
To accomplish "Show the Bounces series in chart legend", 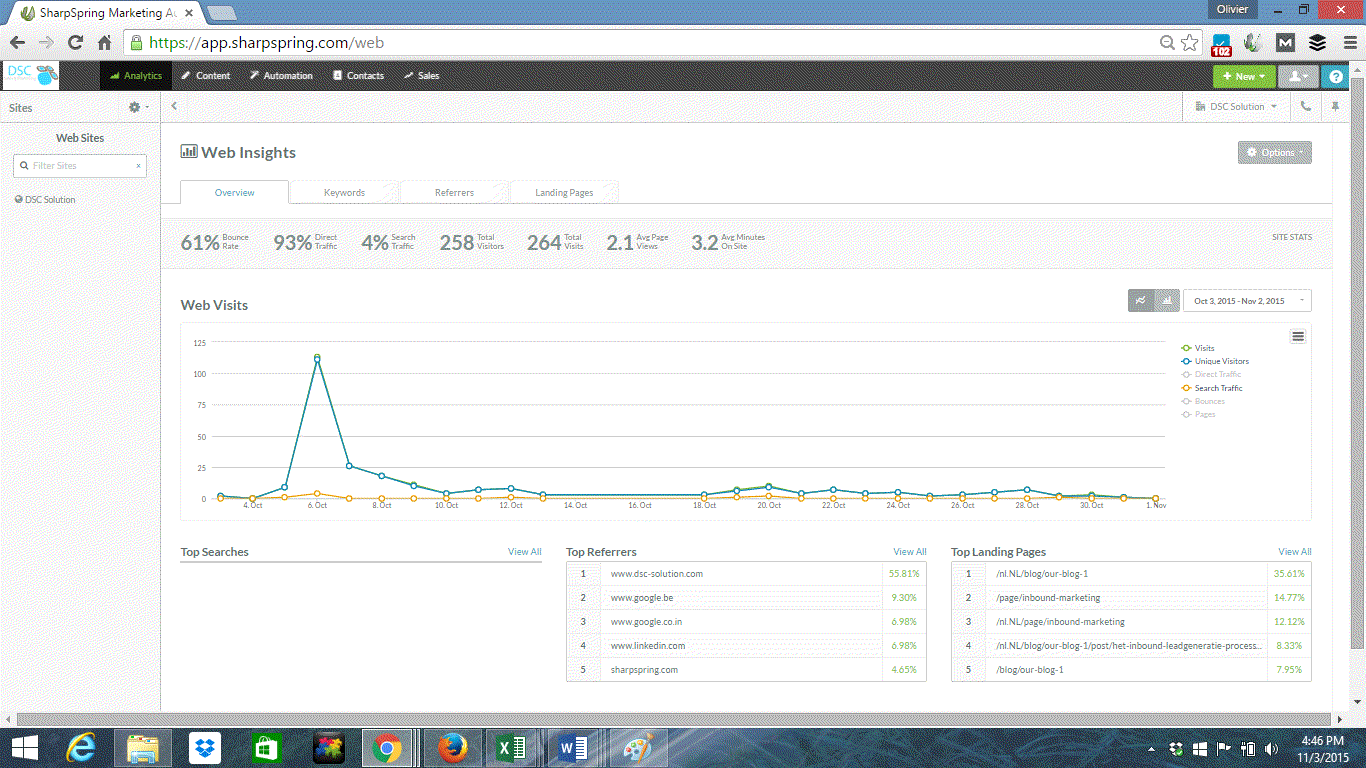I will (x=1209, y=401).
